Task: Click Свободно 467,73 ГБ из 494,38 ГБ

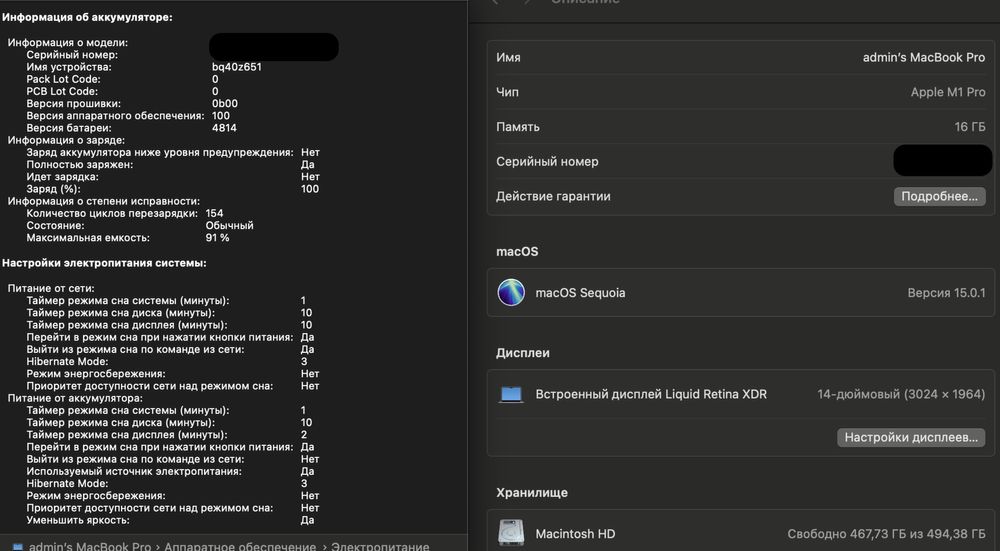Action: coord(886,534)
